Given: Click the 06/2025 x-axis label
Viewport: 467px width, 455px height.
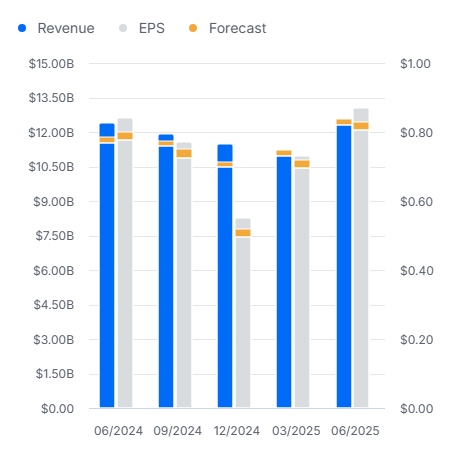Looking at the screenshot, I should point(355,431).
